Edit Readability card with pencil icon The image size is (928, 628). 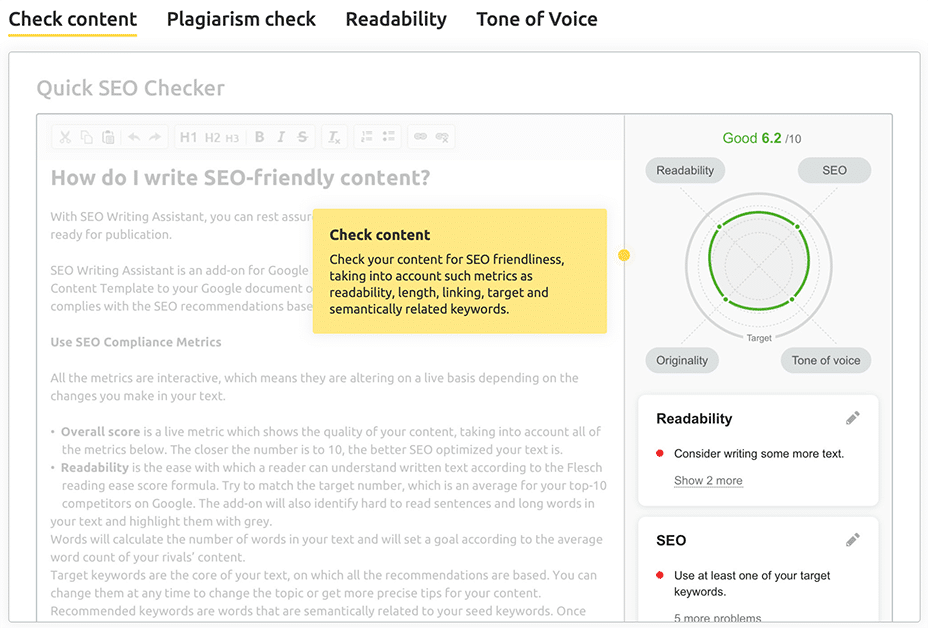click(852, 418)
